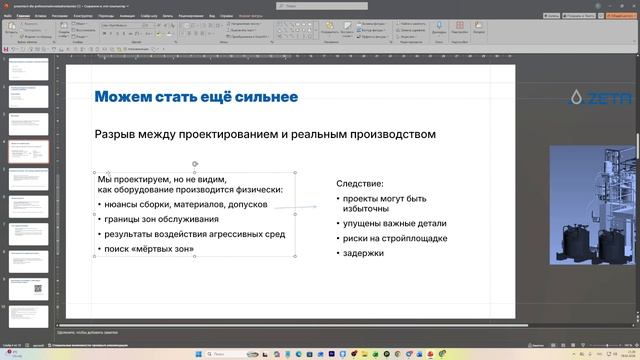Toggle italic formatting
Image resolution: width=640 pixels, height=360 pixels.
click(x=111, y=33)
